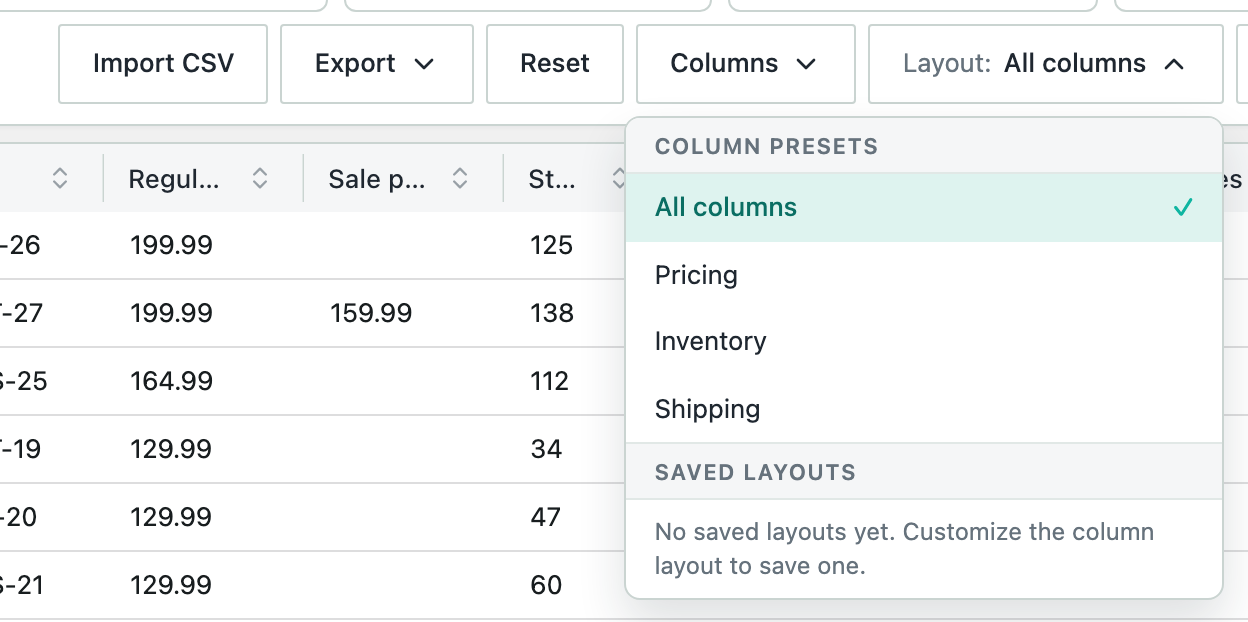This screenshot has height=622, width=1248.
Task: Click the regular price 129.99 in the -19 row
Action: pos(171,449)
